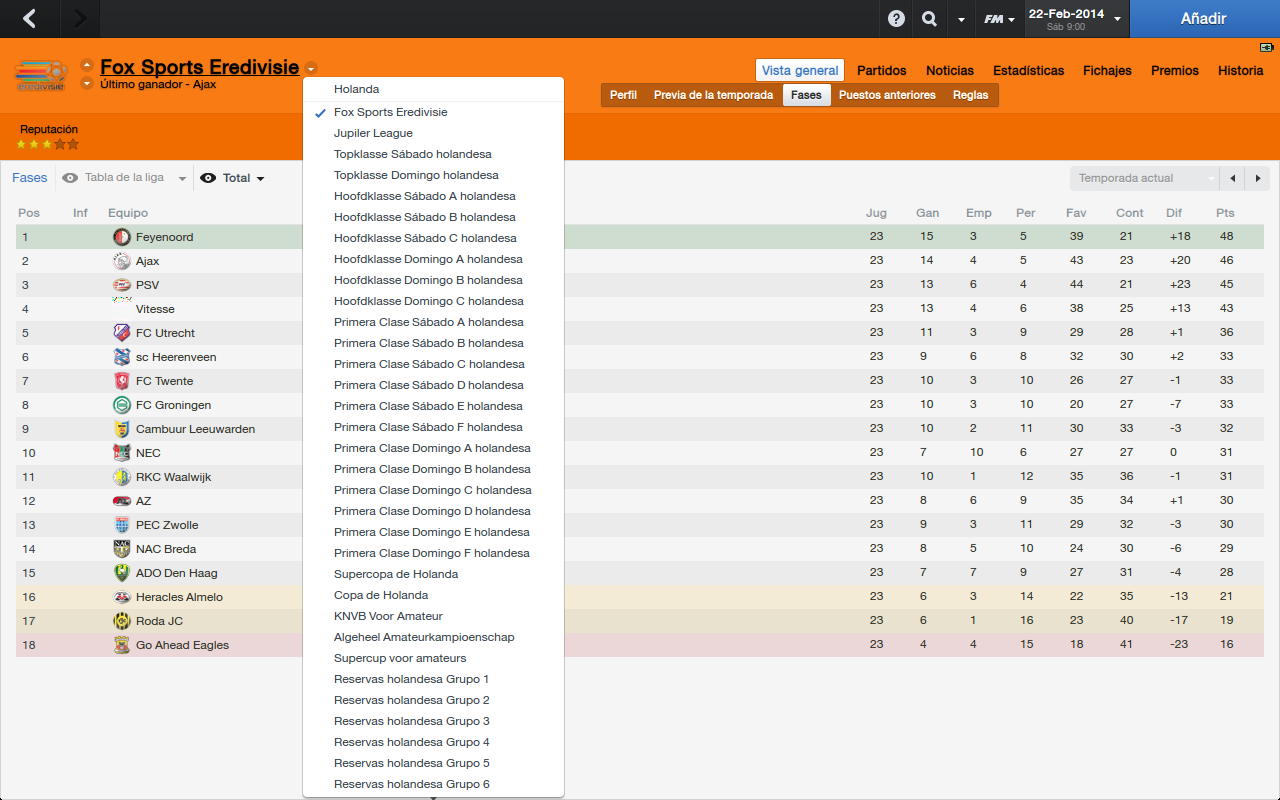Select the Perfil sub-tab
1280x800 pixels.
point(623,95)
